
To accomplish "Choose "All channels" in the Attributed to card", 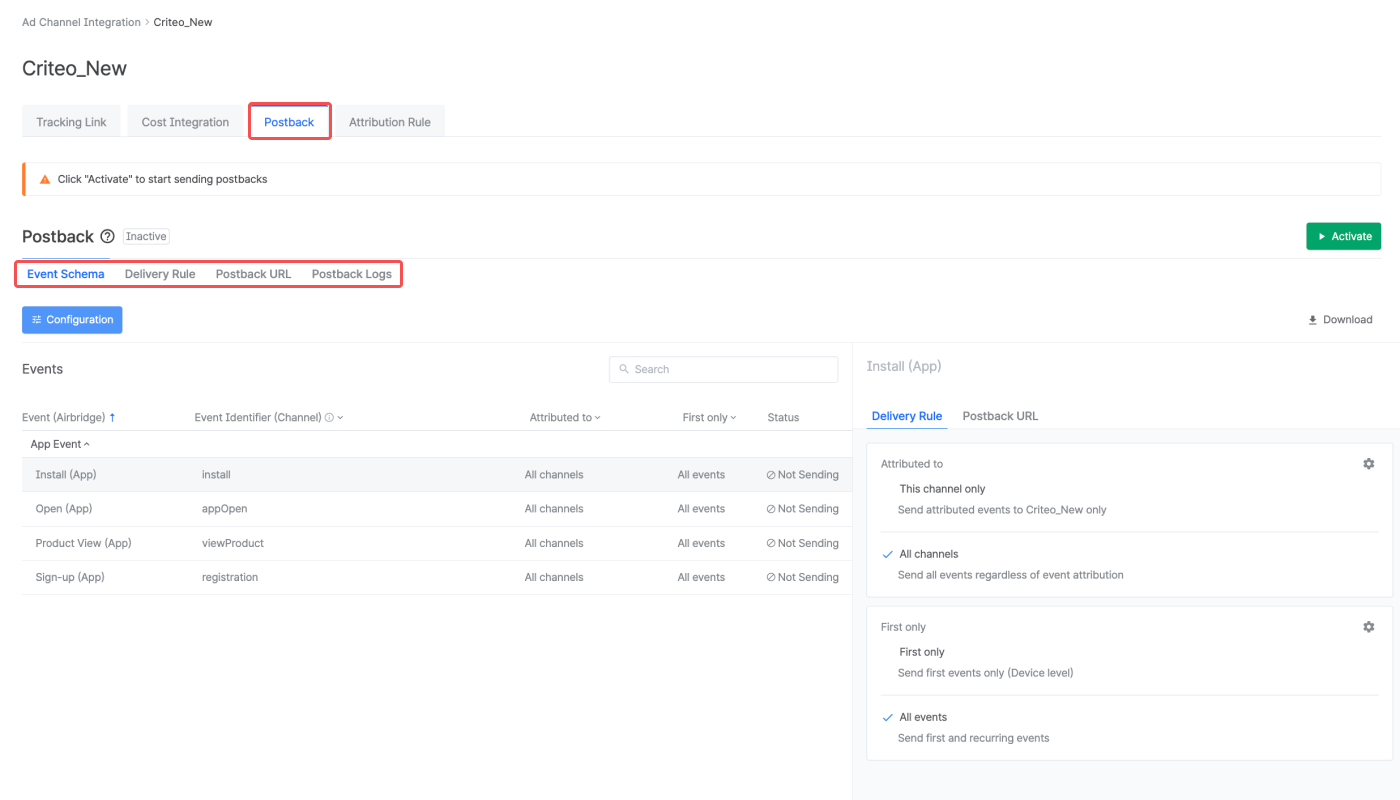I will 929,554.
